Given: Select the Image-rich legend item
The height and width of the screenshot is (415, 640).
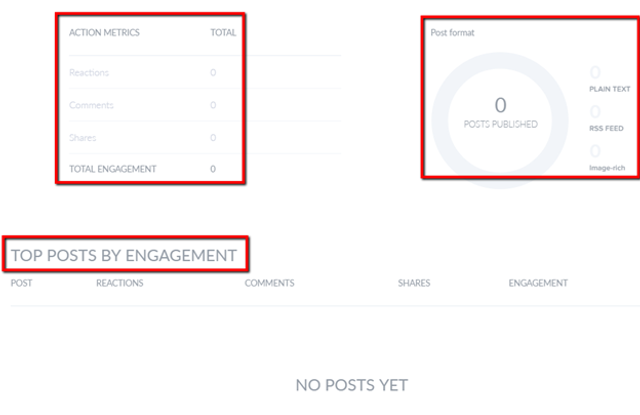Looking at the screenshot, I should click(607, 158).
